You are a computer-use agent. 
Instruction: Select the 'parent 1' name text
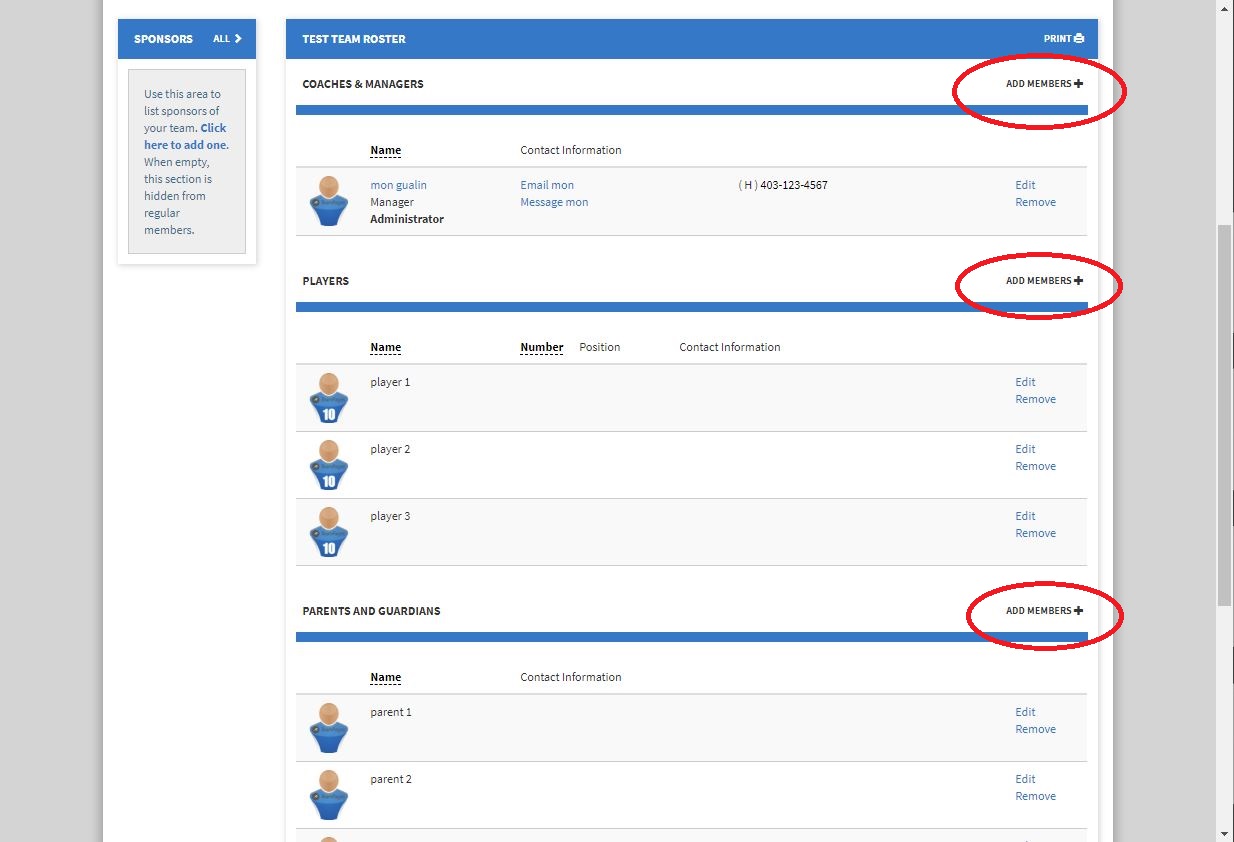click(x=391, y=712)
